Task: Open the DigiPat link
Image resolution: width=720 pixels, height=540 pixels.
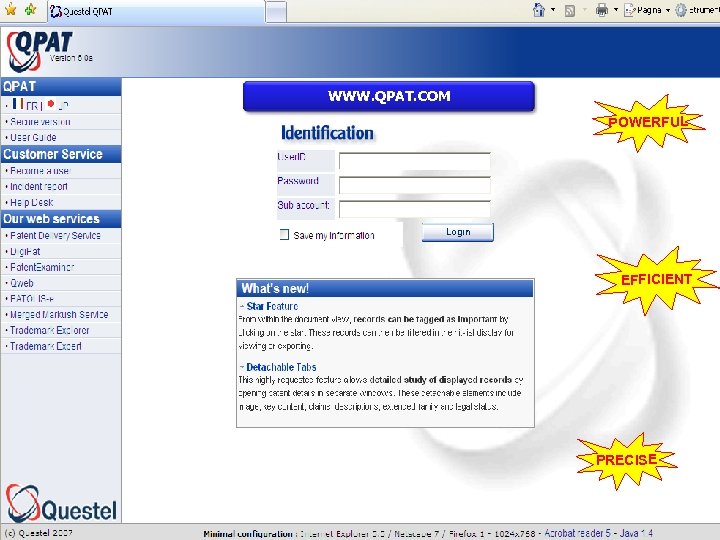Action: click(x=25, y=252)
